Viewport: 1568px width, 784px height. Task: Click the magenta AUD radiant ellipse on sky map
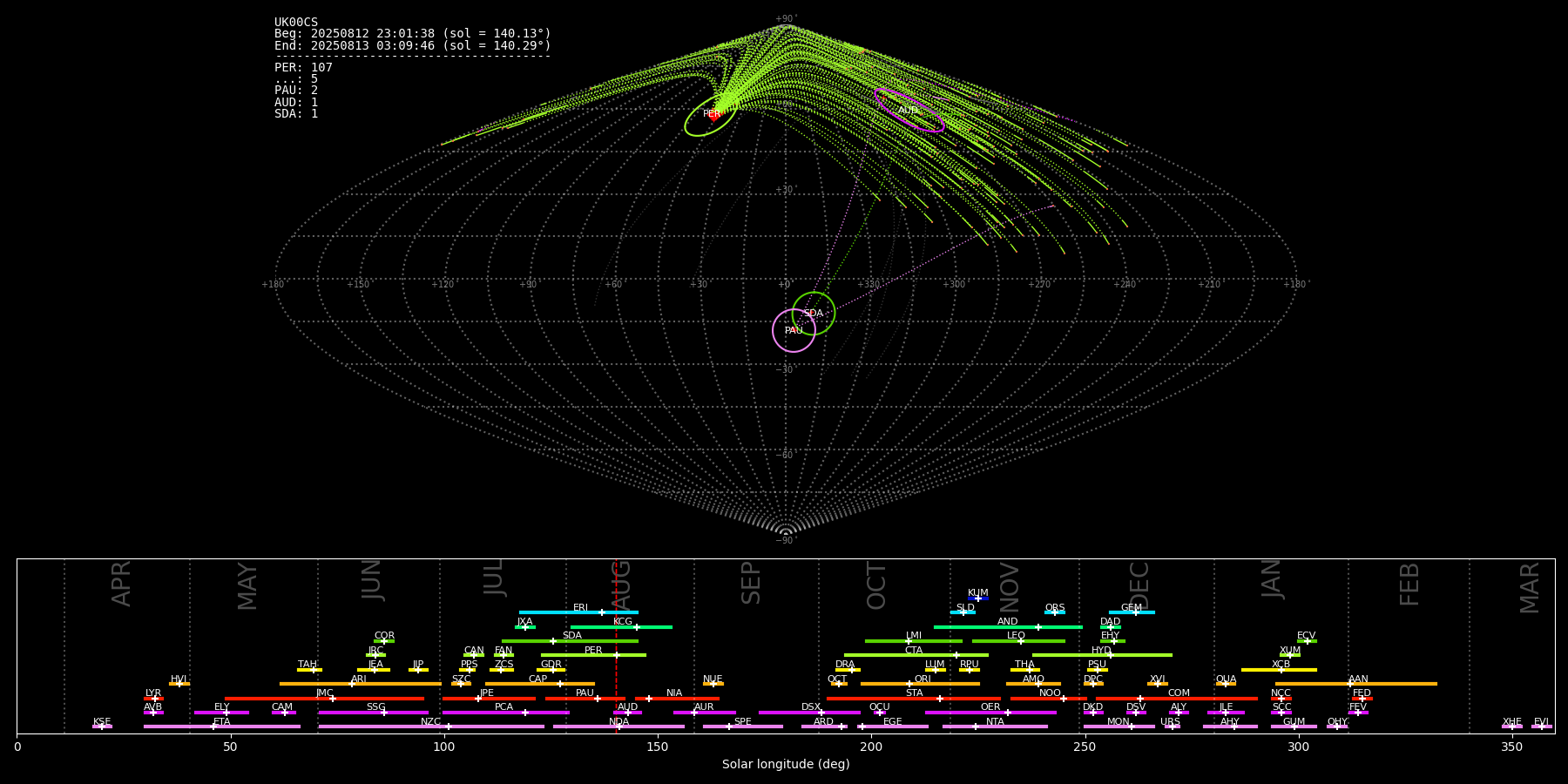[x=909, y=111]
